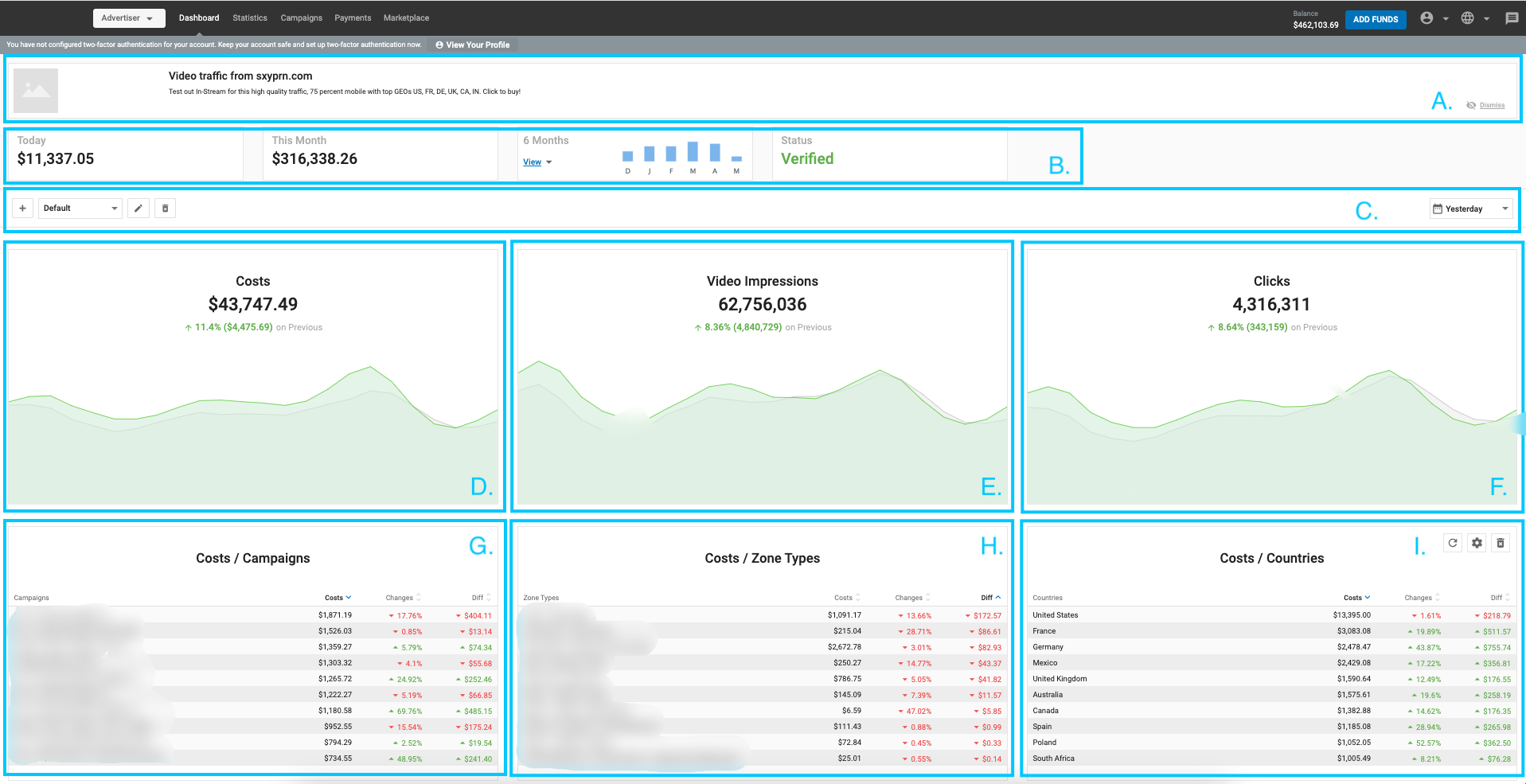Refresh the Costs / Countries widget
Screen dimensions: 1526x784
tap(1453, 543)
